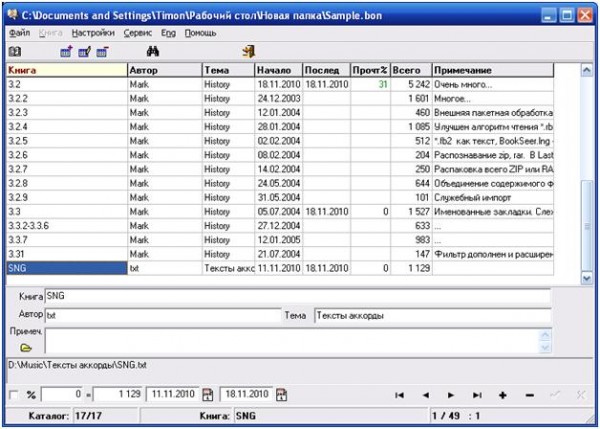Click the greyed X cancel edit button
600x429 pixels.
click(x=581, y=395)
